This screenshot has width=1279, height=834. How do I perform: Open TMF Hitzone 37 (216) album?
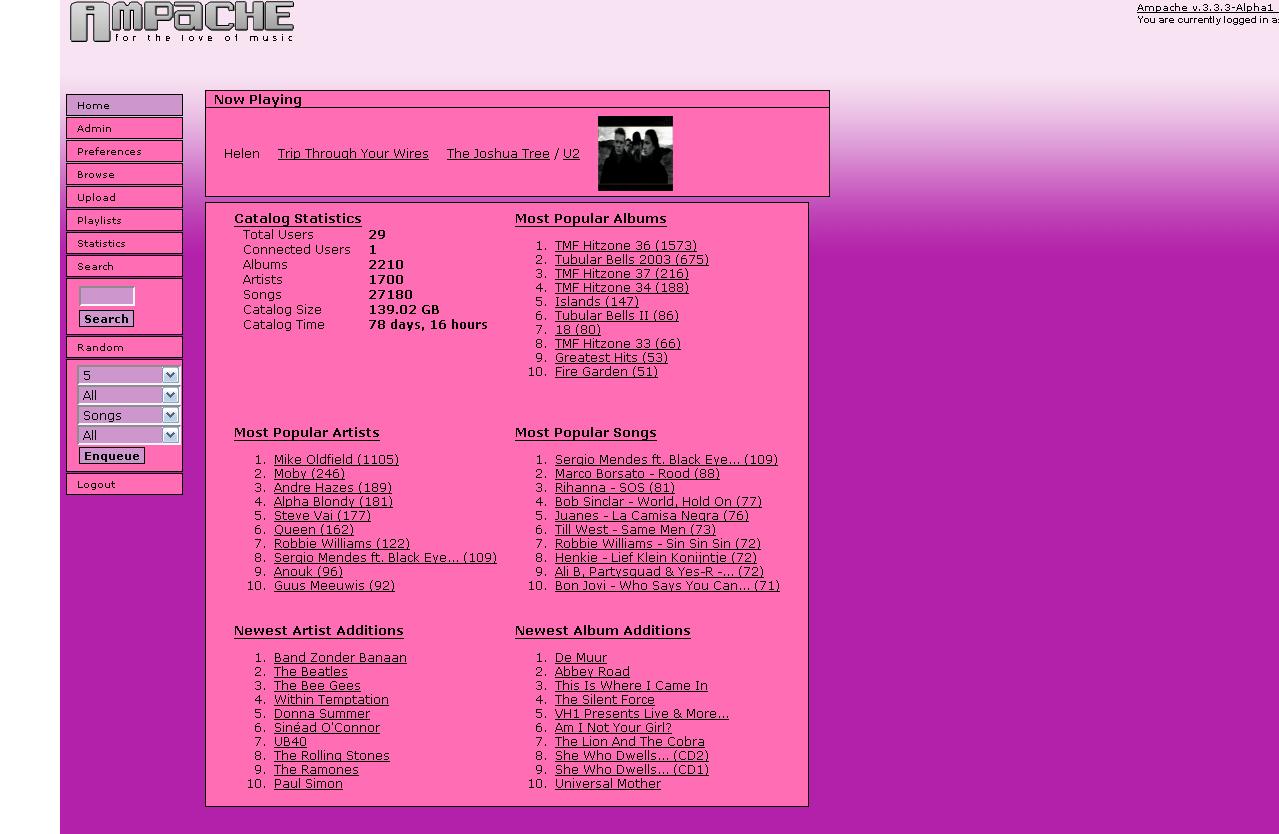[x=622, y=274]
